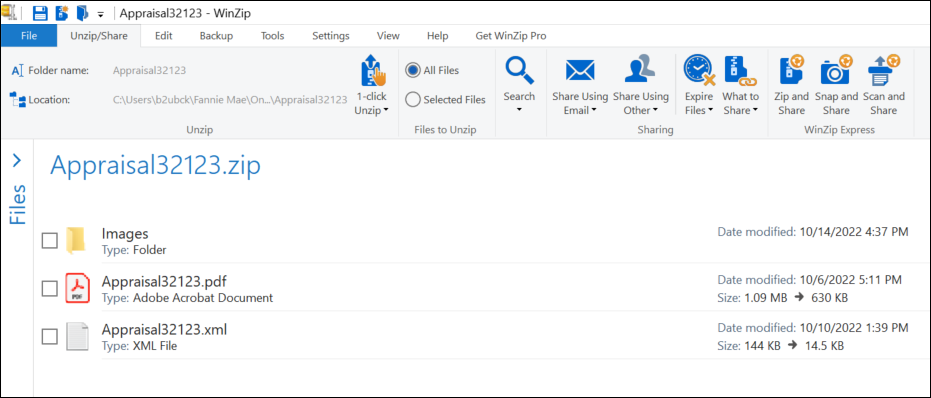
Task: Select the All Files radio button
Action: (412, 71)
